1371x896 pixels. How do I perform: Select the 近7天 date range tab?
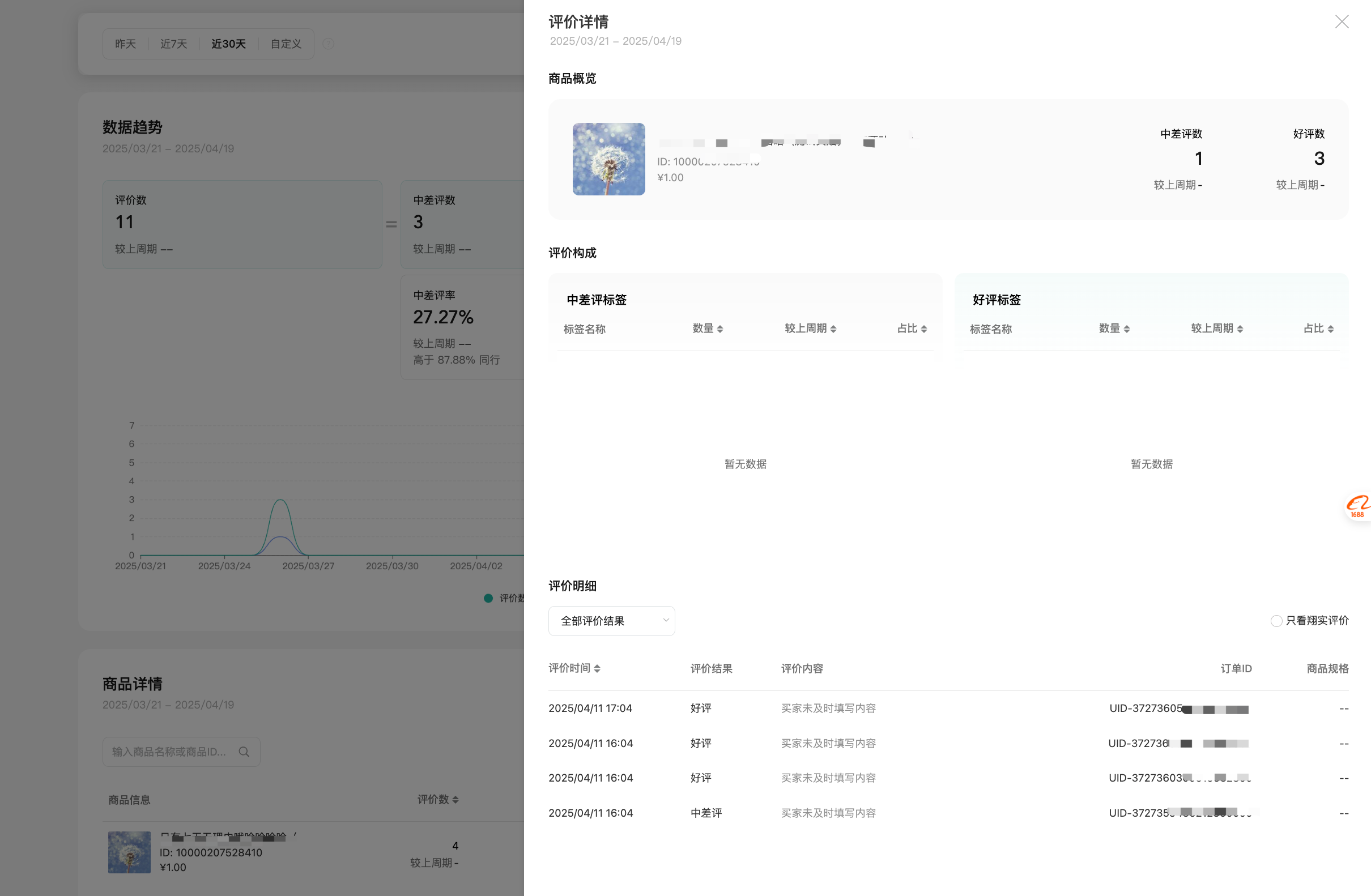coord(173,44)
